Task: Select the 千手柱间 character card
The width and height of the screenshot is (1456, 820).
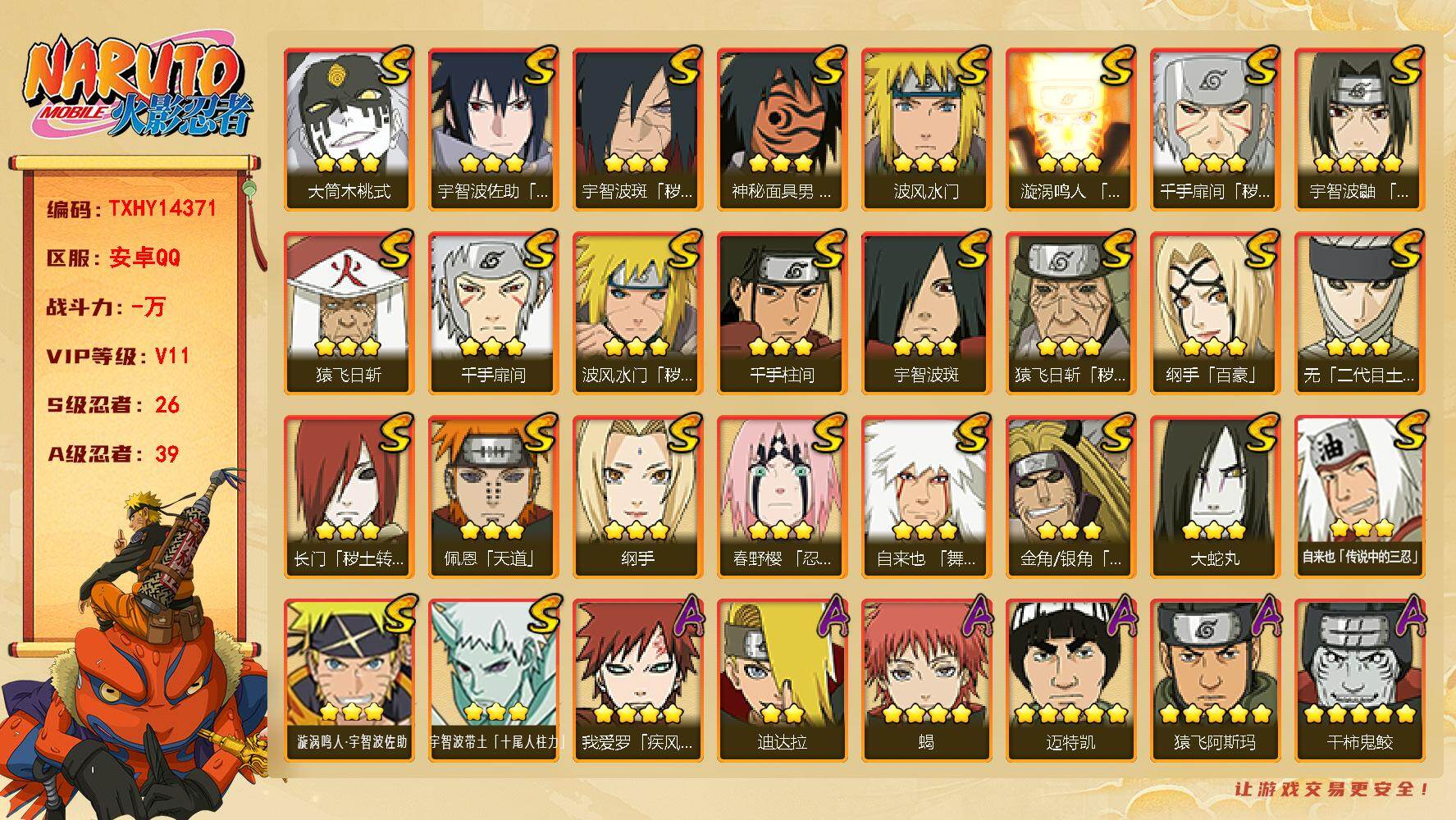Action: [x=782, y=313]
